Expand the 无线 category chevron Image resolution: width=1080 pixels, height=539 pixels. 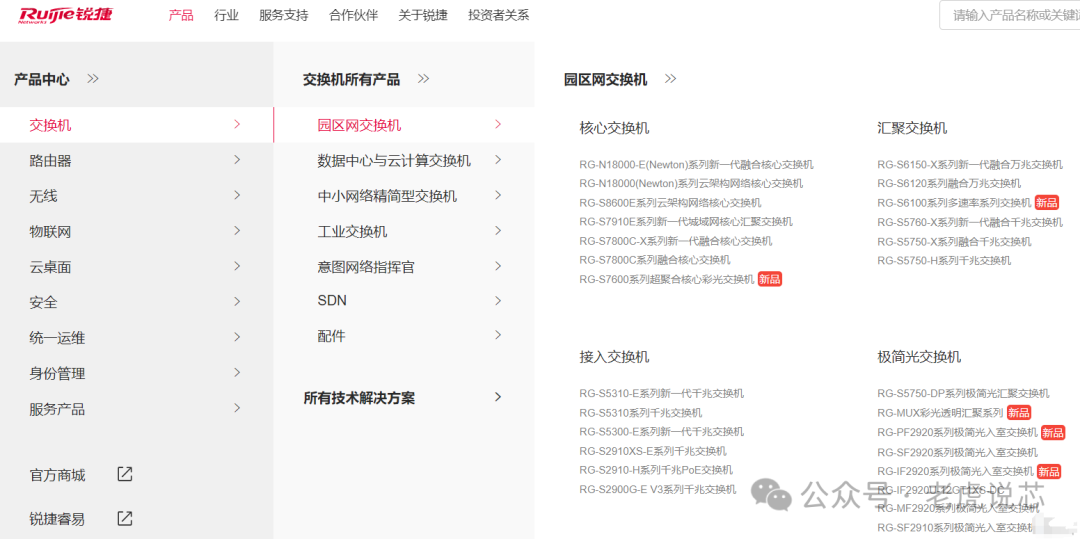coord(237,195)
